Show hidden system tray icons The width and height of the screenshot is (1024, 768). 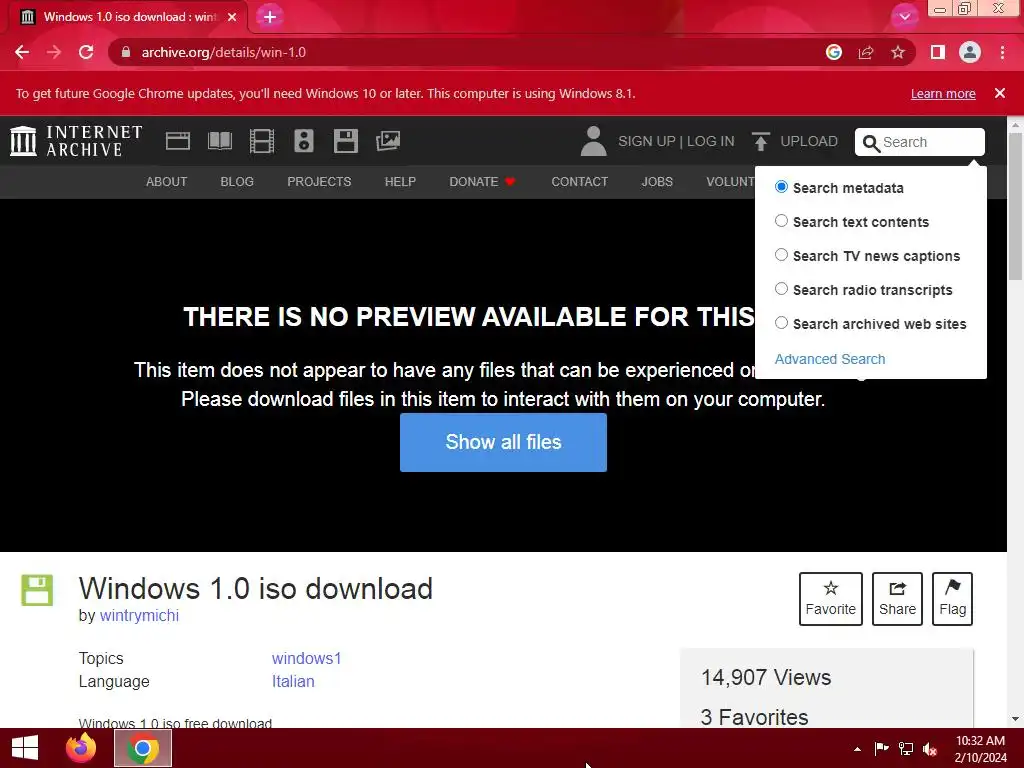[857, 749]
